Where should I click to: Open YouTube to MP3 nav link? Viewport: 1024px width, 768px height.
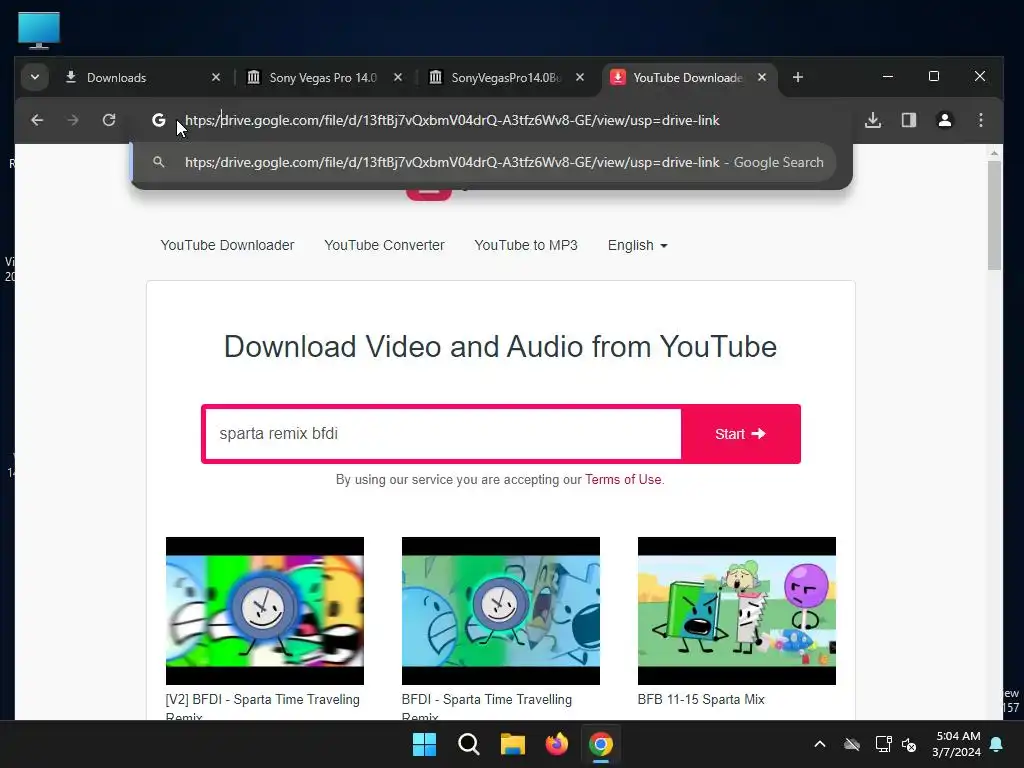pos(526,246)
